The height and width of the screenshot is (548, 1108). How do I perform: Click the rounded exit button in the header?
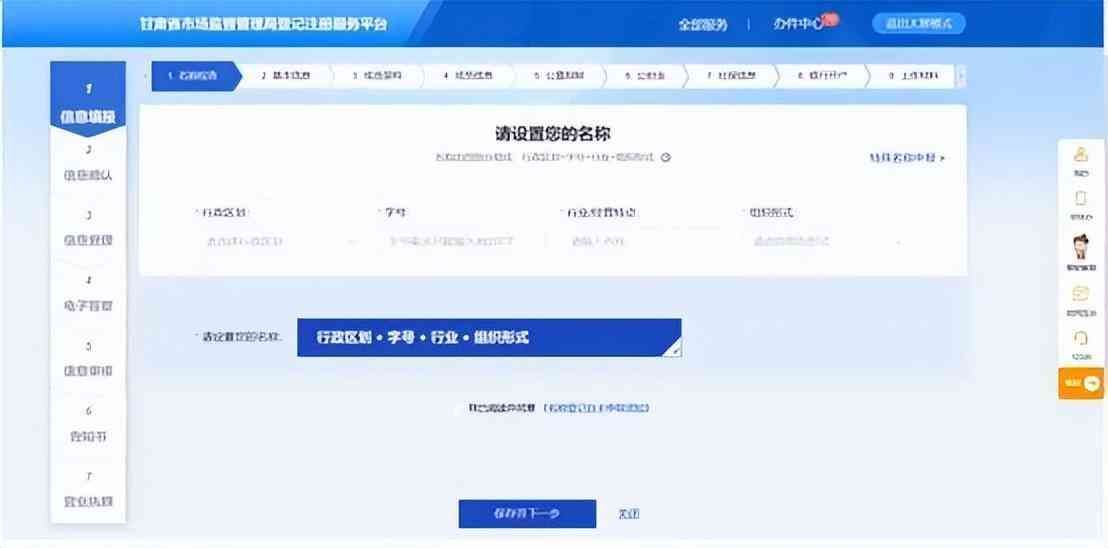click(919, 23)
